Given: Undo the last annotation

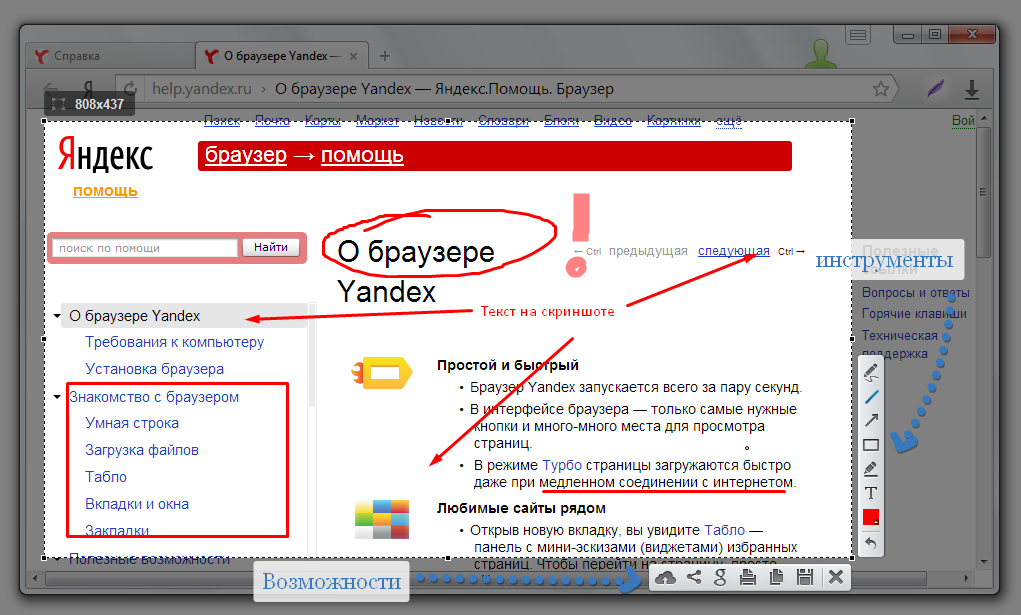Looking at the screenshot, I should pyautogui.click(x=871, y=543).
